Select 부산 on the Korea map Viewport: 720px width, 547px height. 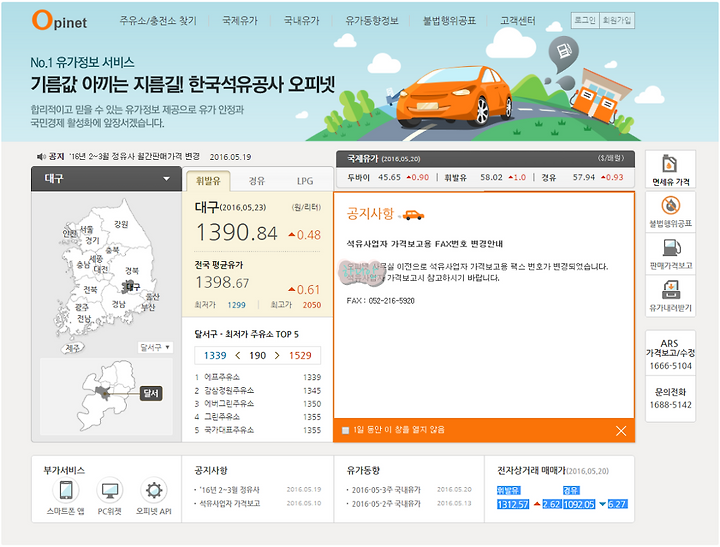(x=148, y=307)
